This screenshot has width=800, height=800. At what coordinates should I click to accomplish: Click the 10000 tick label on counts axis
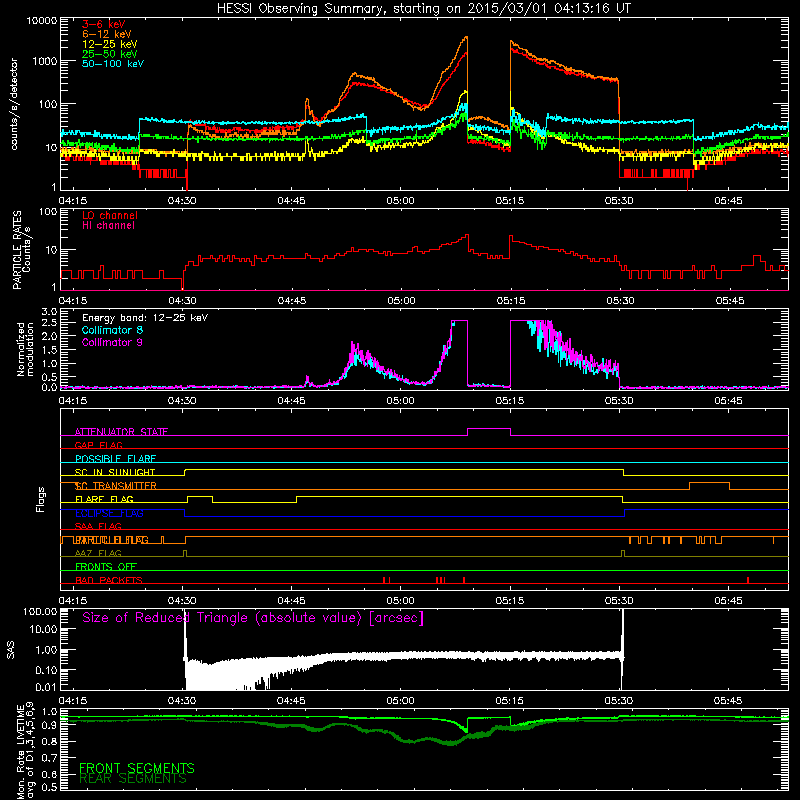[41, 21]
